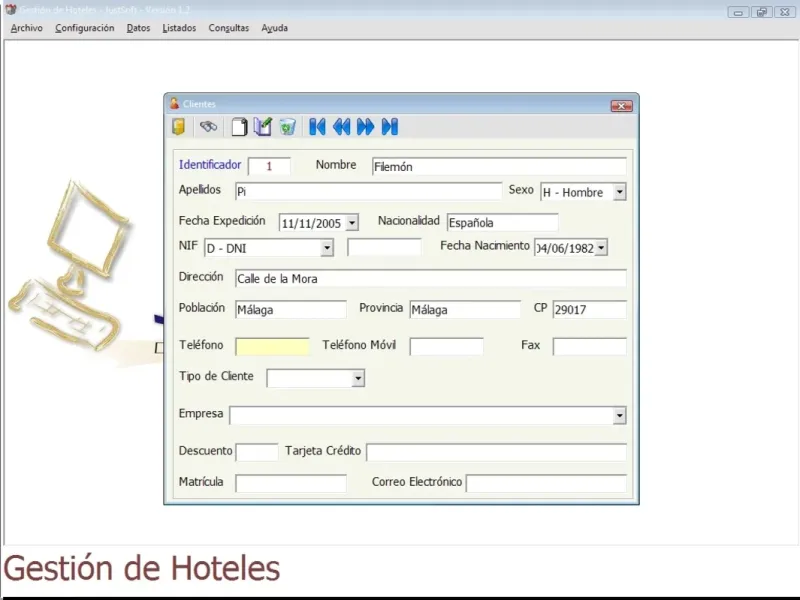
Task: Open the Archivo menu
Action: [x=27, y=28]
